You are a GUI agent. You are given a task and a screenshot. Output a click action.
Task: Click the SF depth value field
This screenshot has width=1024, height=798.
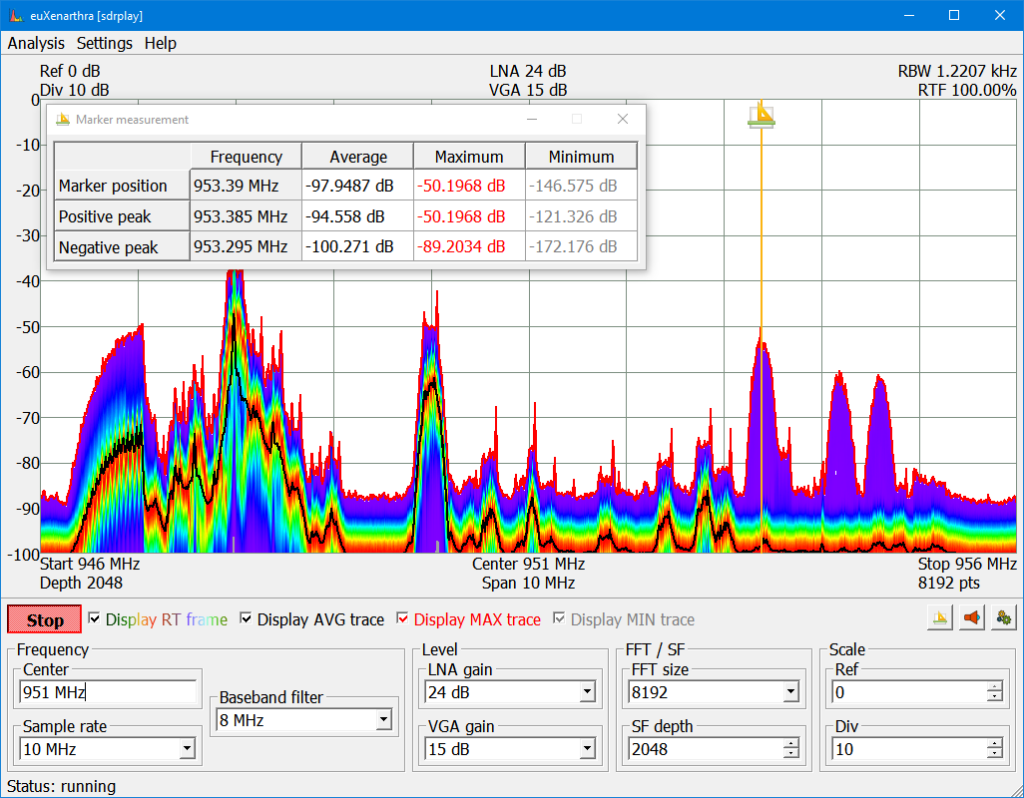tap(706, 749)
